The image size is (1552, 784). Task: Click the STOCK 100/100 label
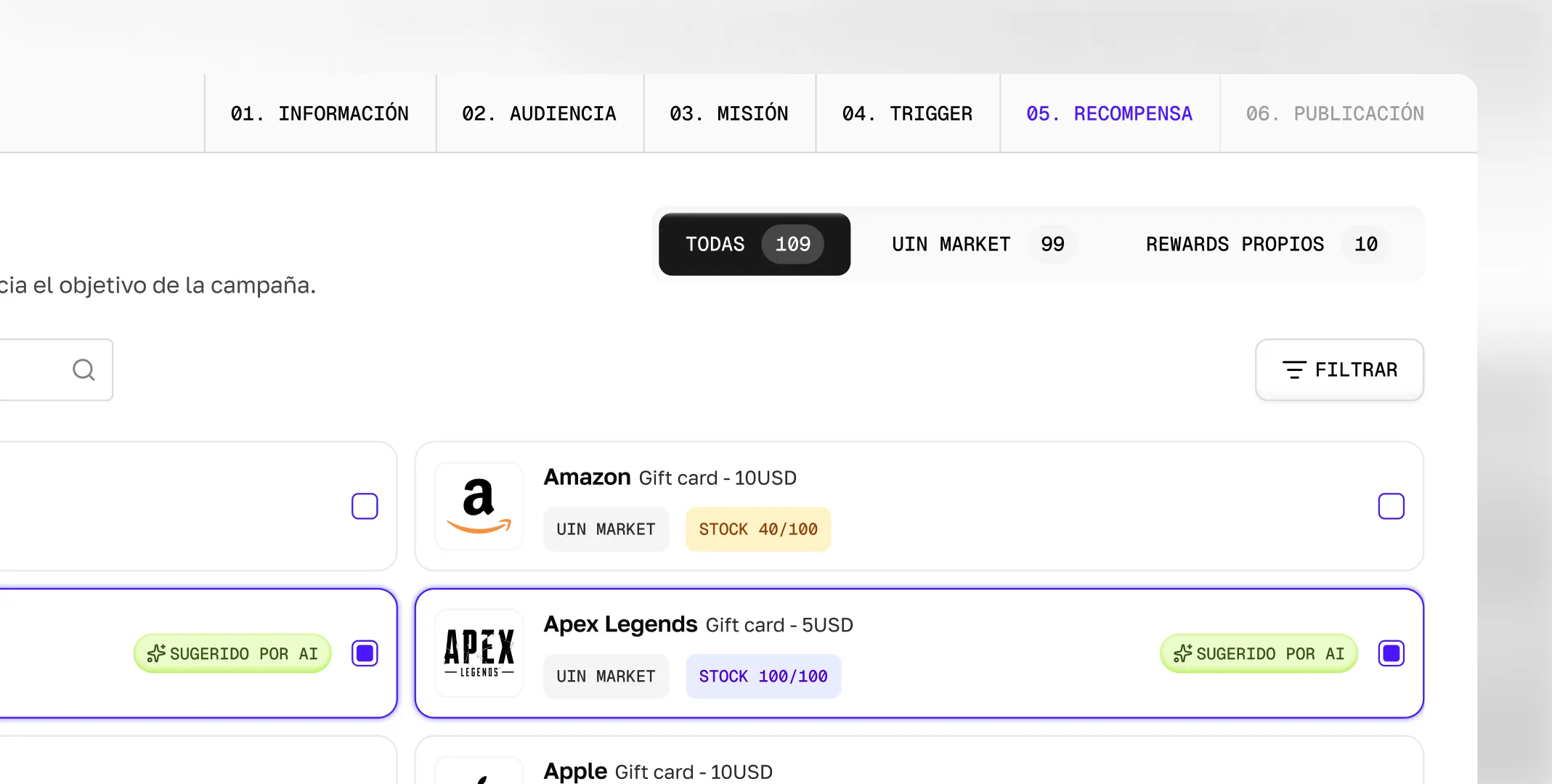(763, 676)
